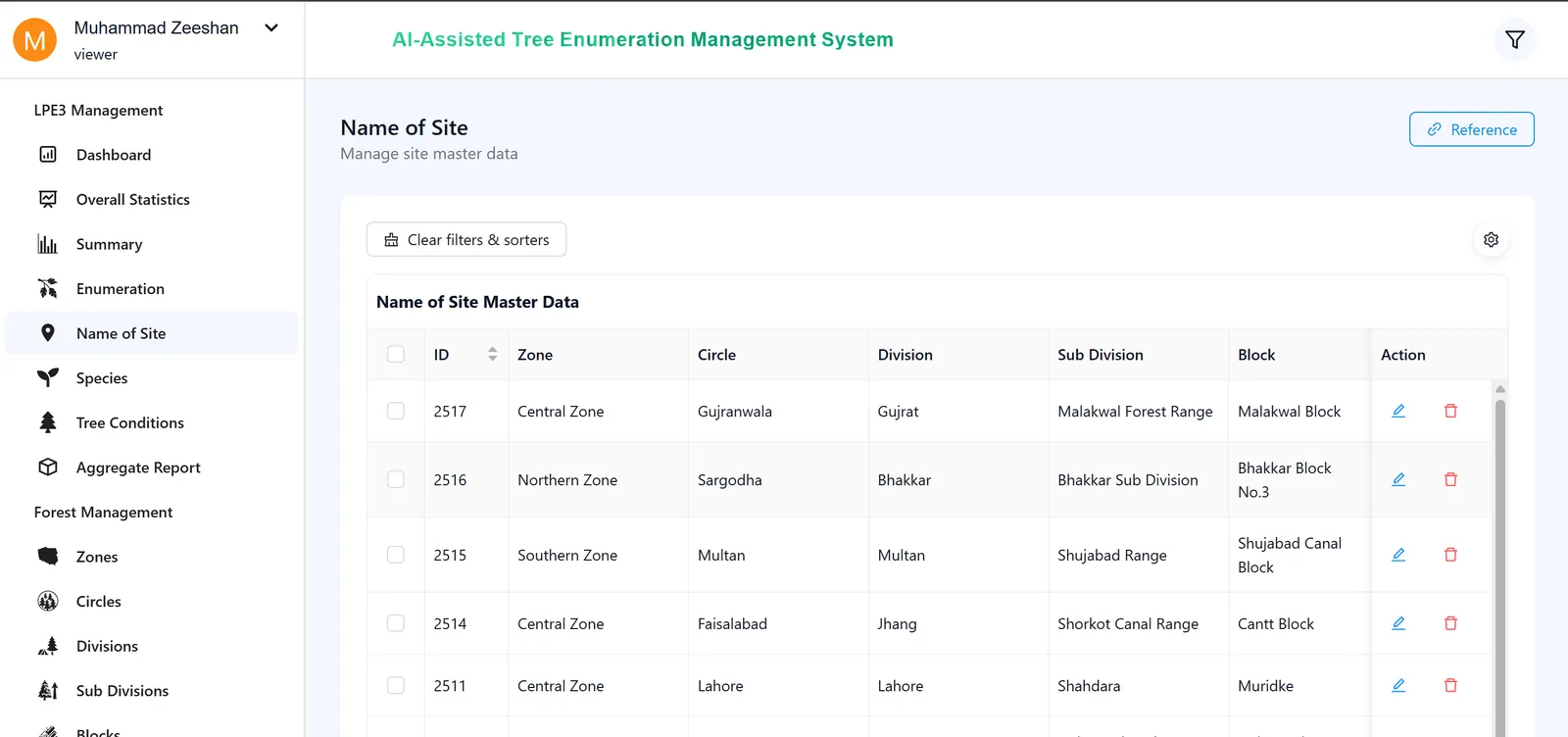Open table settings gear icon
The width and height of the screenshot is (1568, 737).
[1491, 240]
